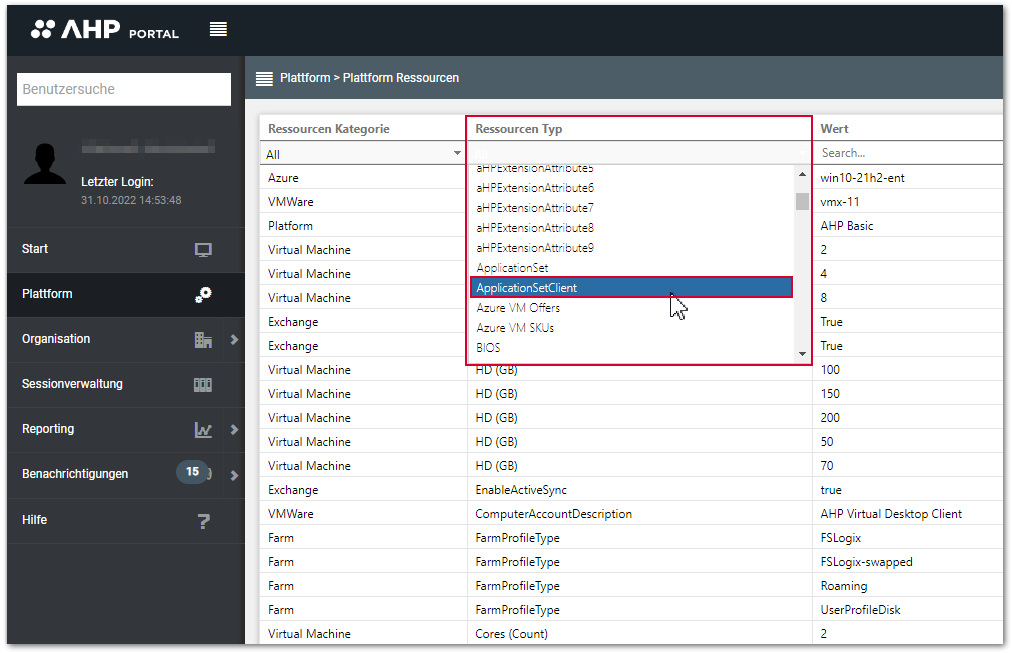Open the Start menu item
This screenshot has width=1012, height=653.
point(126,249)
